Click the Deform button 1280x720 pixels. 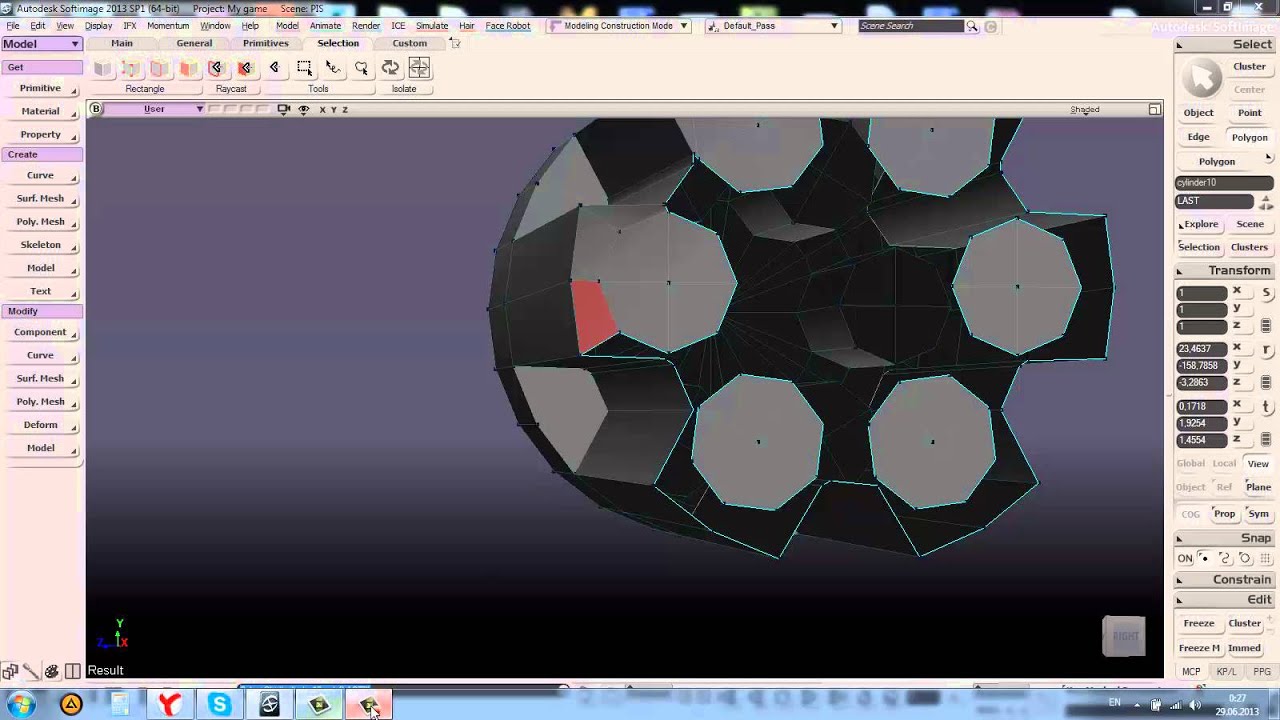pyautogui.click(x=41, y=425)
